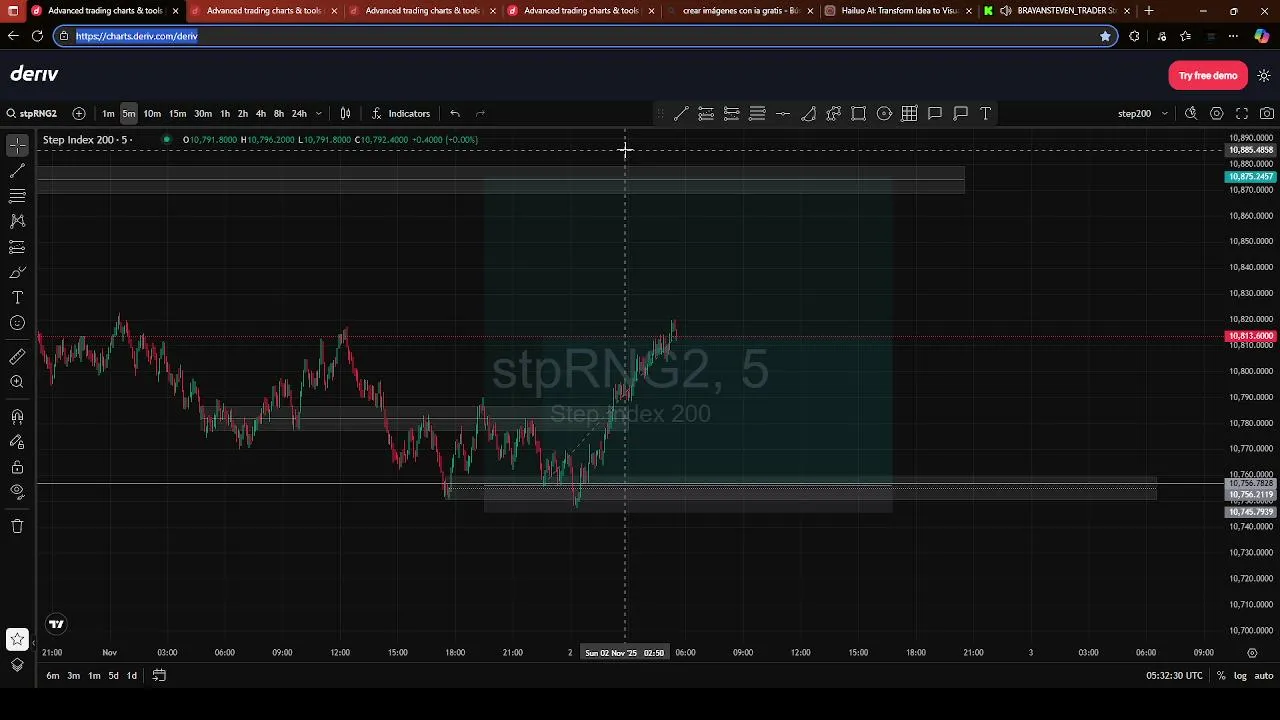Screen dimensions: 1280x720
Task: Open quick search icon in top toolbar
Action: point(1191,114)
